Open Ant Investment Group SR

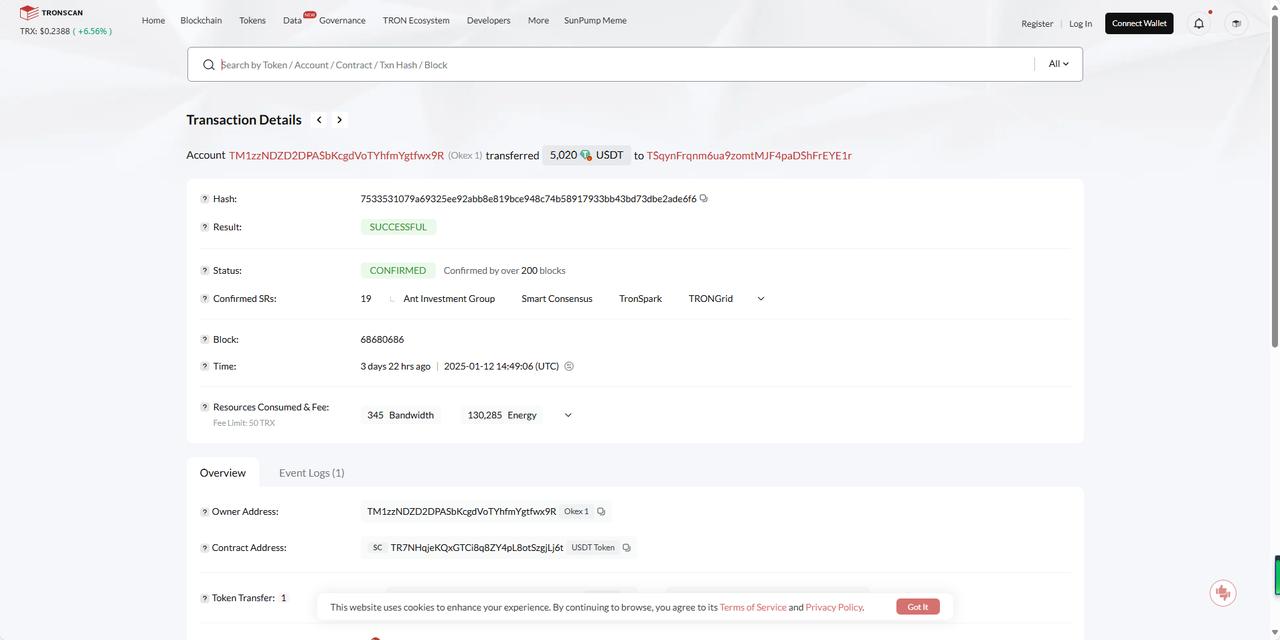[x=449, y=298]
